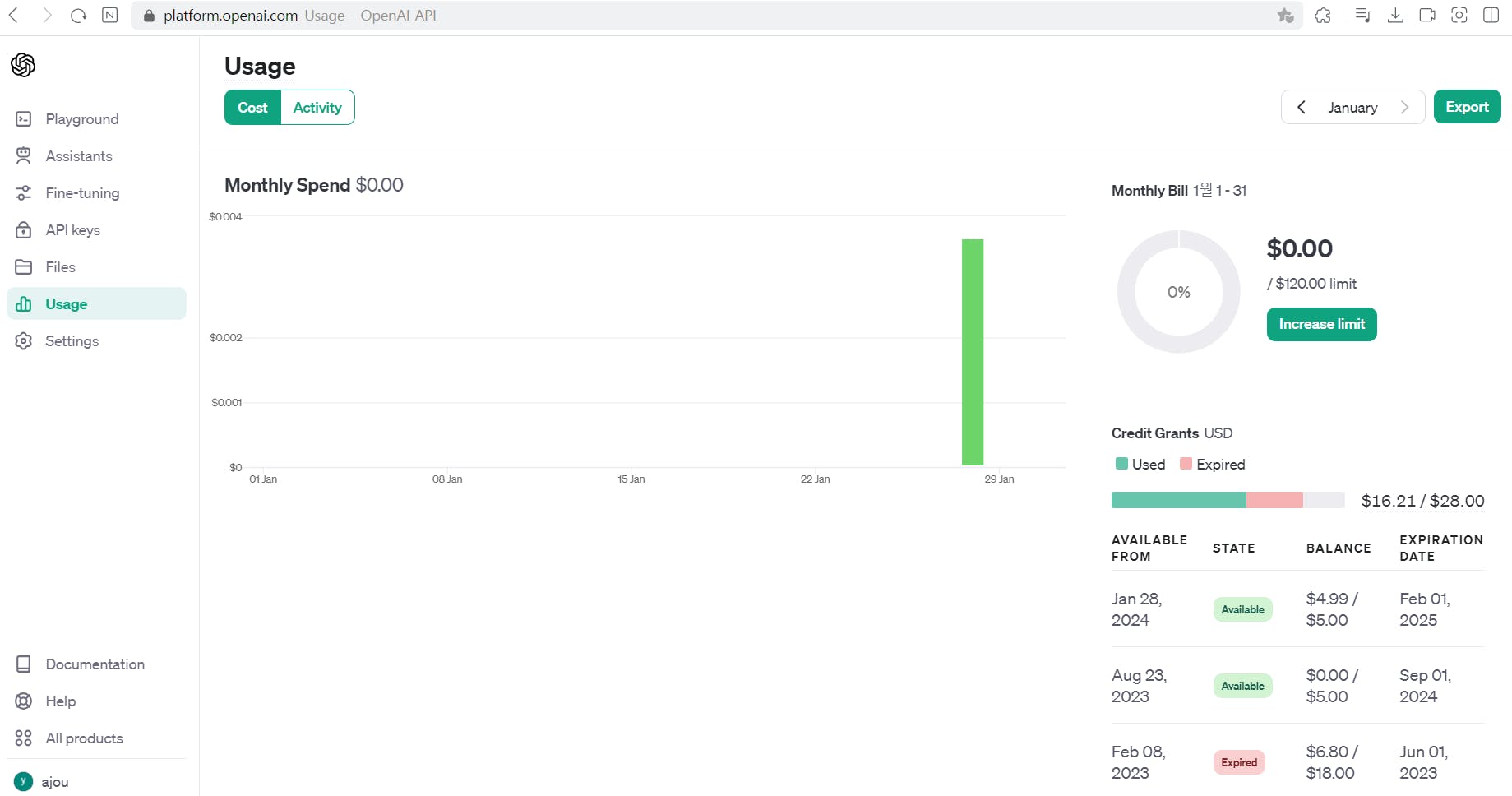Click the Usage page heading
1512x796 pixels.
click(x=260, y=66)
